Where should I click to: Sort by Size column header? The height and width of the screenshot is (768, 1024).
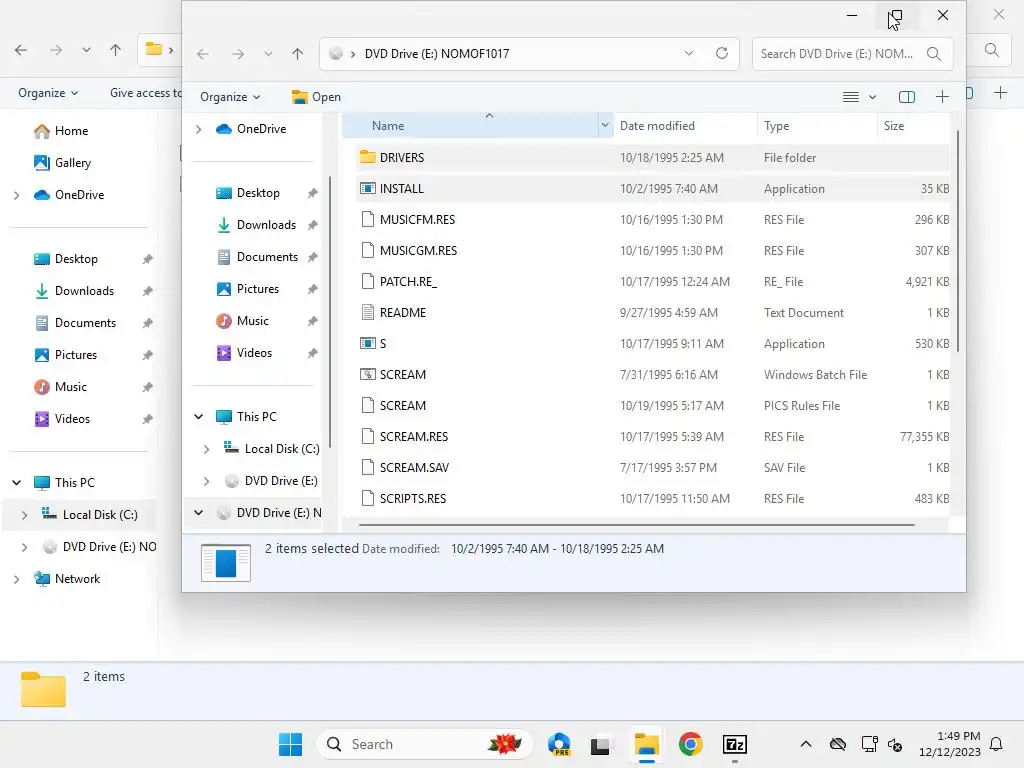(x=893, y=126)
